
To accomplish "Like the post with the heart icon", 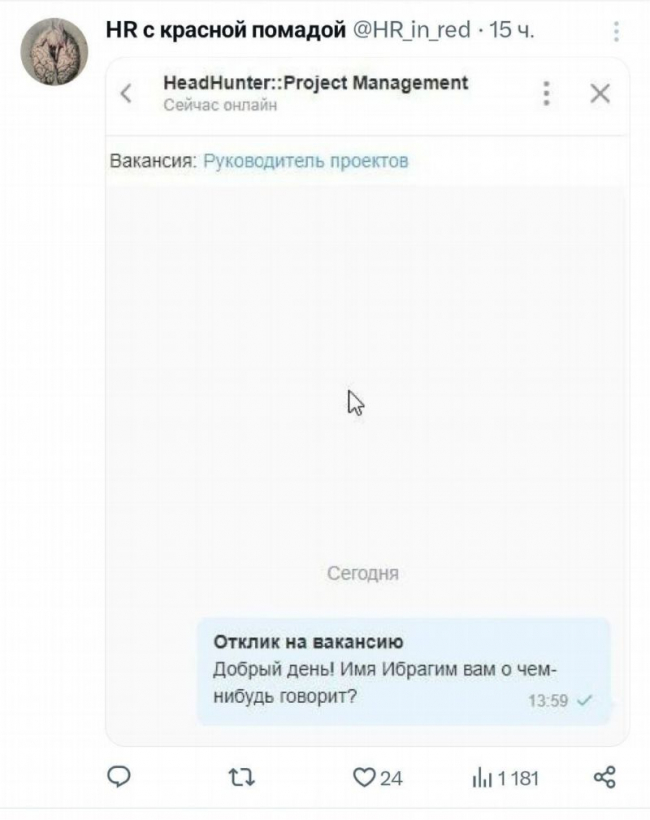I will click(x=364, y=778).
